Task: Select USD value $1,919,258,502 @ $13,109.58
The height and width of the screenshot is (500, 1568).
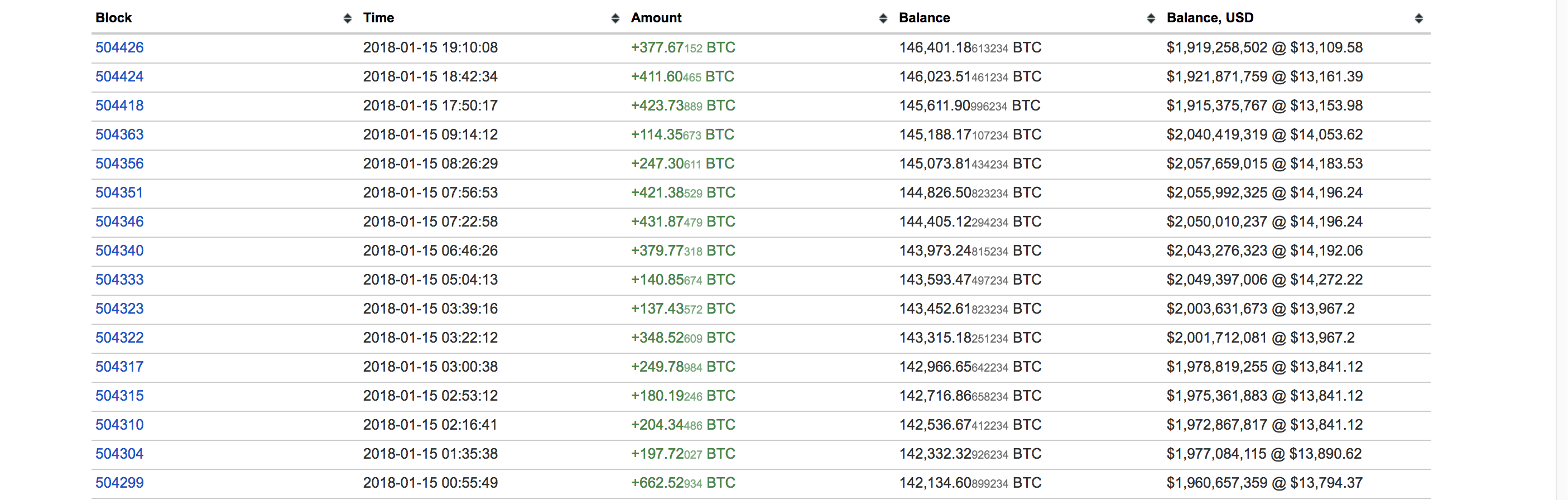Action: click(1264, 47)
